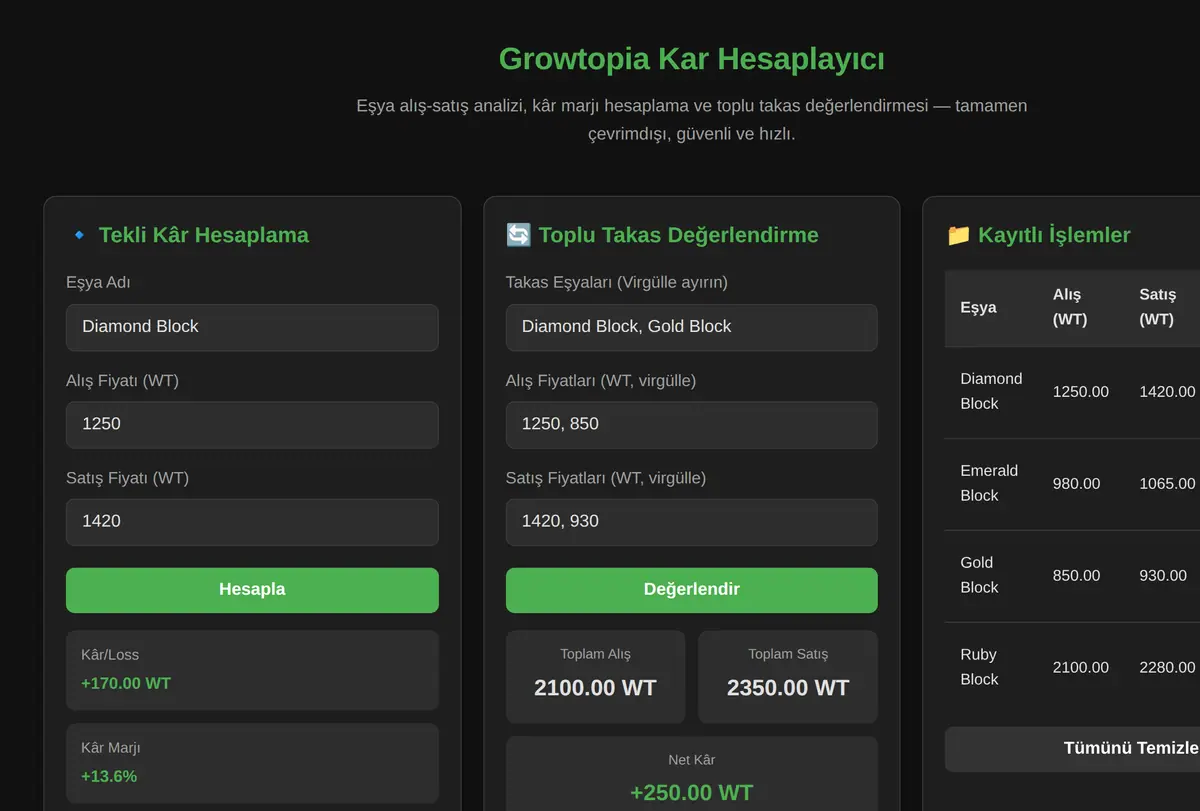Focus the Alış Fiyatları input with 1250, 850

point(692,425)
